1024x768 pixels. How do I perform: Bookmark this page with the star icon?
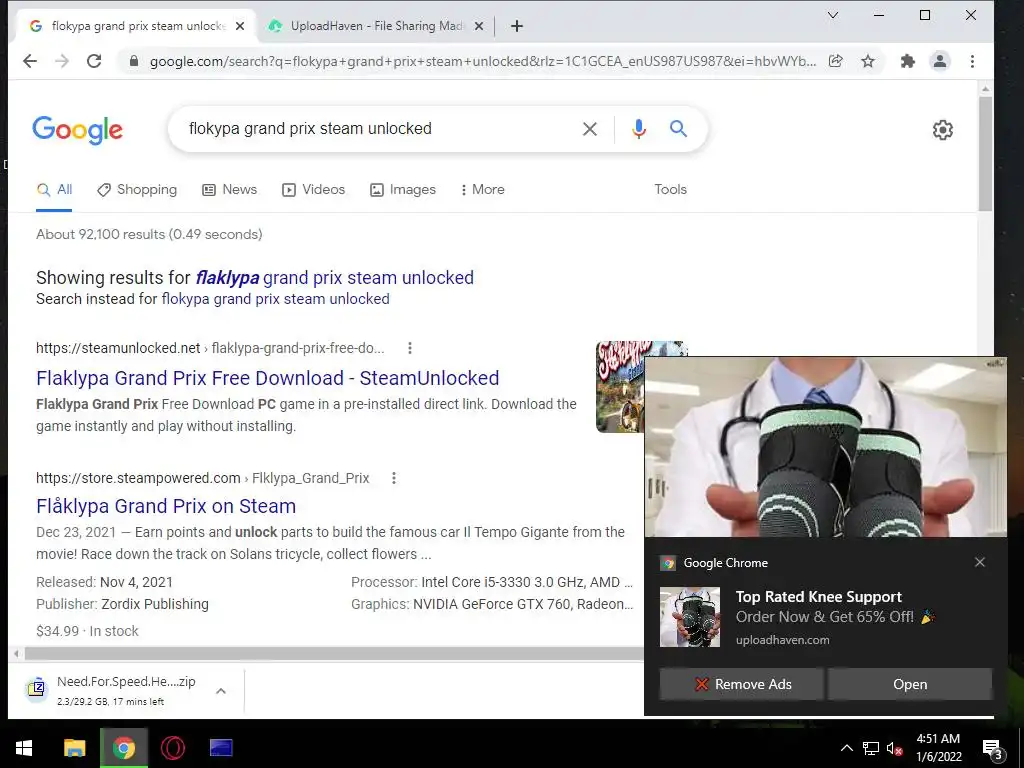click(x=867, y=61)
